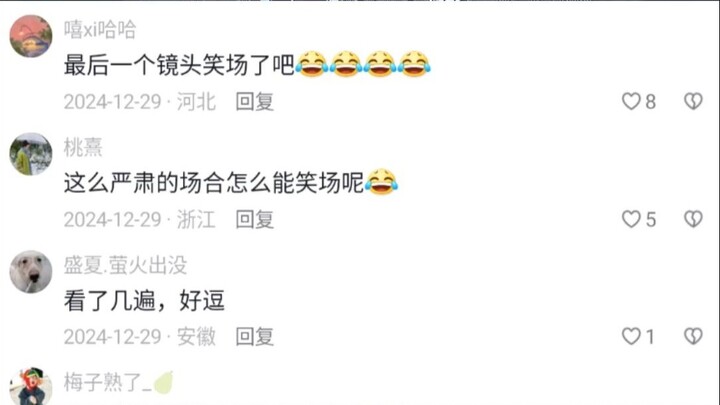
Task: Open 桃熹's profile avatar
Action: click(31, 154)
